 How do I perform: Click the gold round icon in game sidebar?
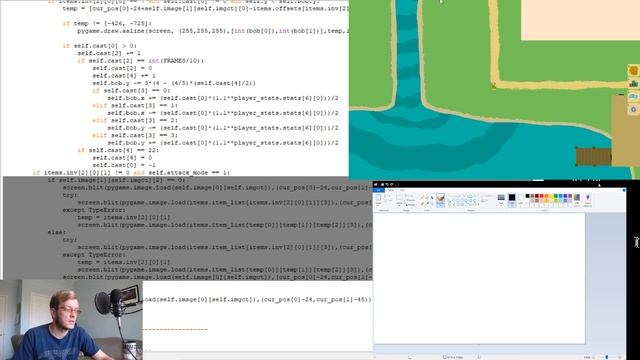(633, 71)
